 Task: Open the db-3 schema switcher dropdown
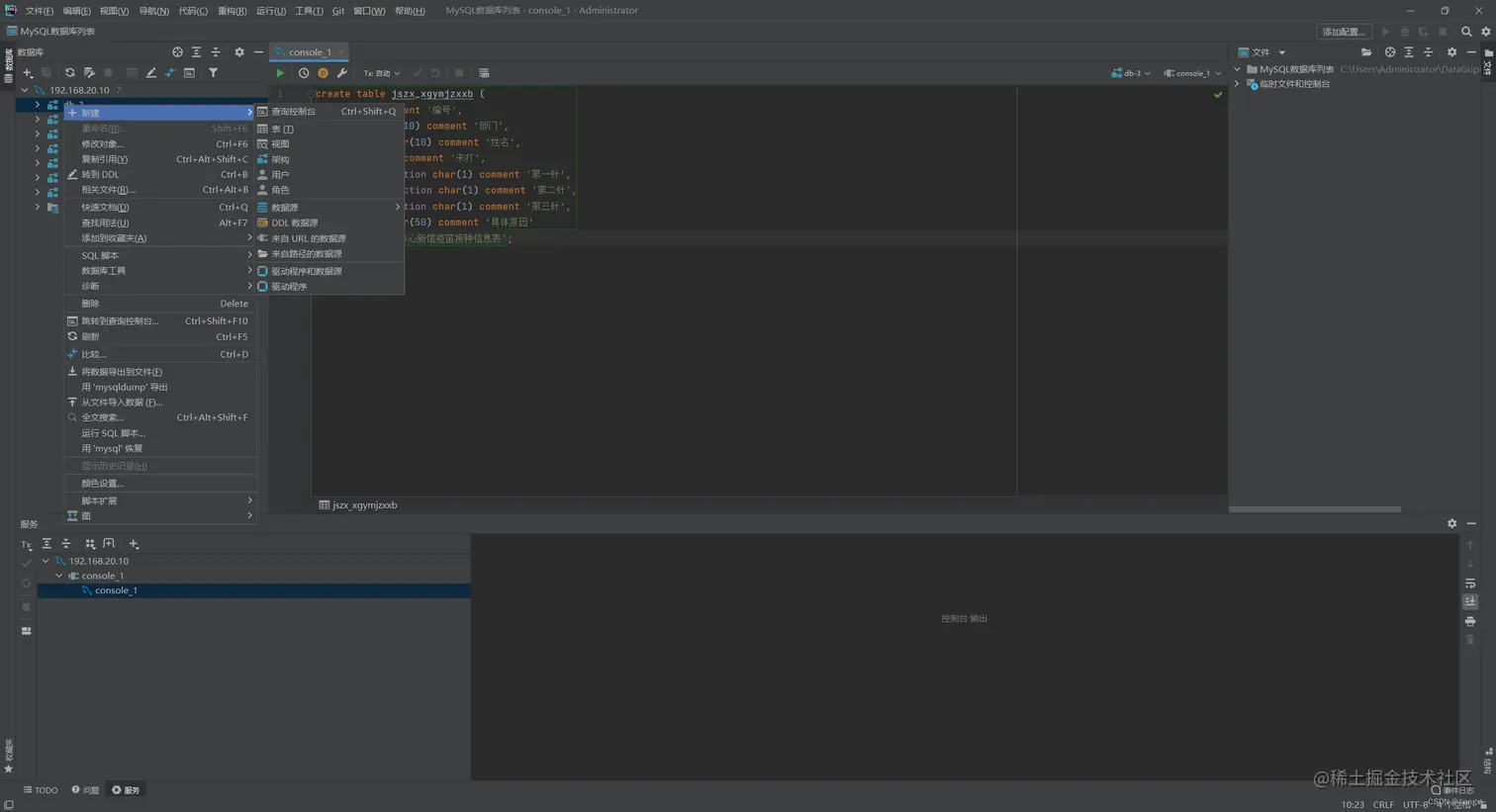click(1131, 73)
